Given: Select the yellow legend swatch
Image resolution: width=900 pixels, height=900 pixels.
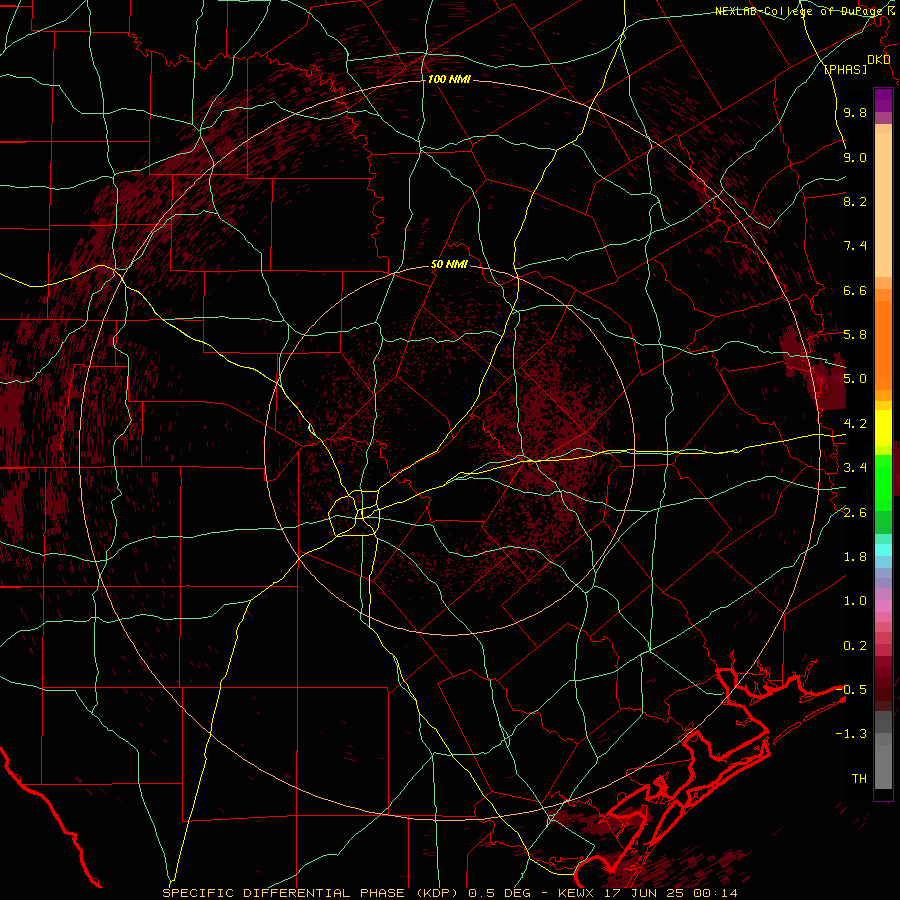Looking at the screenshot, I should click(x=883, y=428).
